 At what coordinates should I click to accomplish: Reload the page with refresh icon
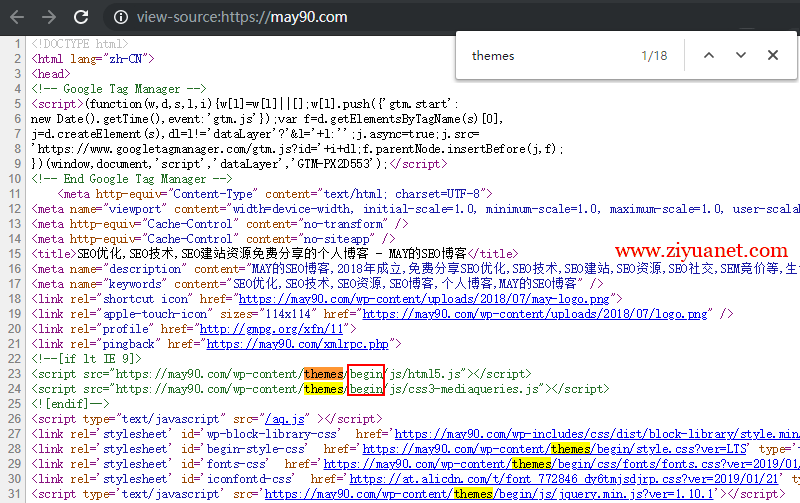click(81, 17)
